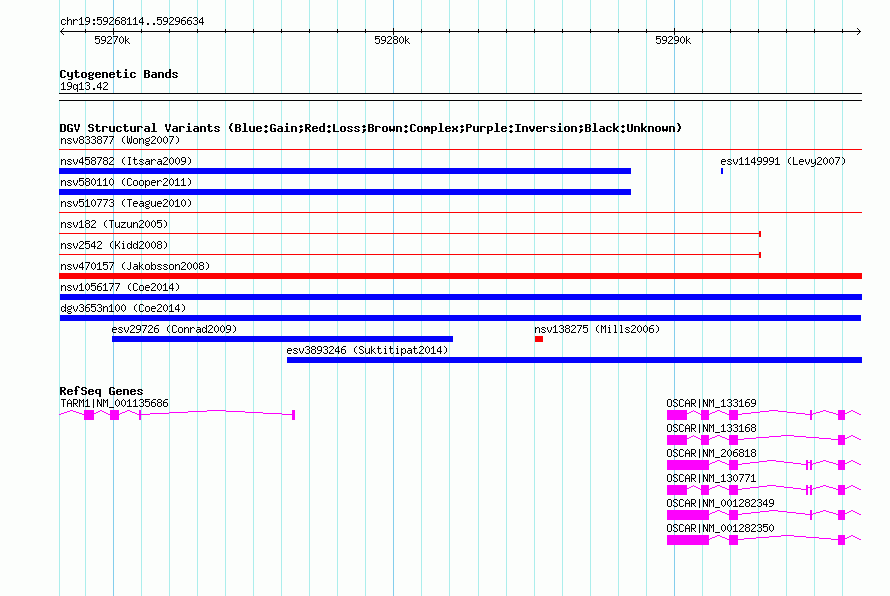Viewport: 890px width, 596px height.
Task: Select the nsv458782 (Itsara2009) blue gain bar
Action: click(x=345, y=171)
